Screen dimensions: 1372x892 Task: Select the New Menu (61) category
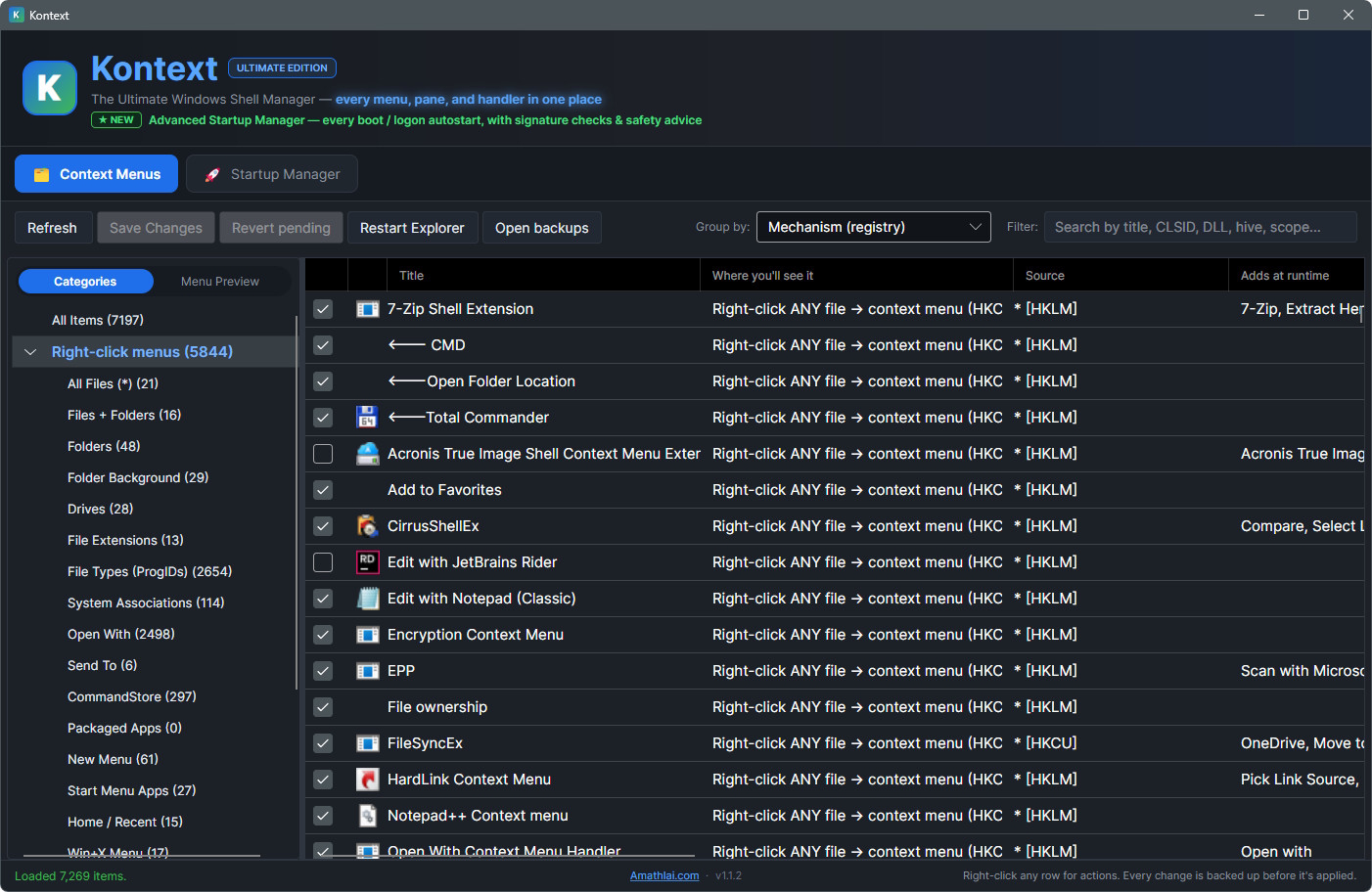[x=113, y=759]
